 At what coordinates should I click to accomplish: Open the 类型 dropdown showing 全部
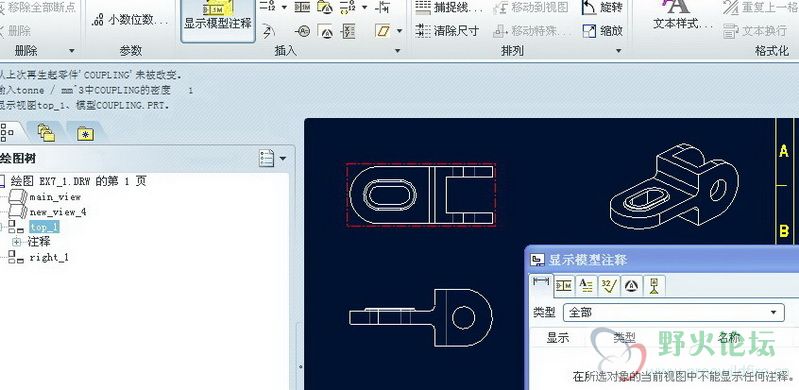(x=673, y=312)
